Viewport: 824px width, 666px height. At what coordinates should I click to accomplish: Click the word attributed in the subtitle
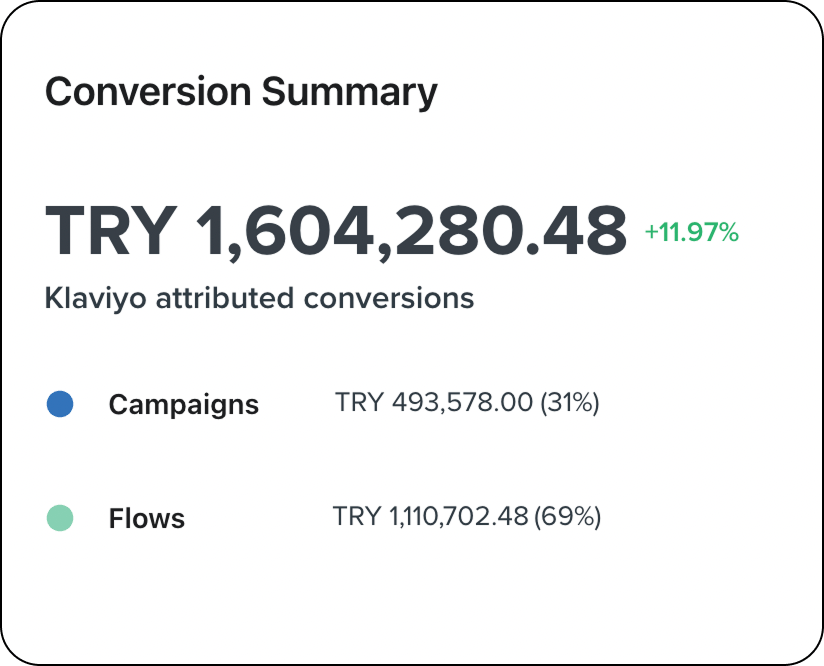(225, 298)
